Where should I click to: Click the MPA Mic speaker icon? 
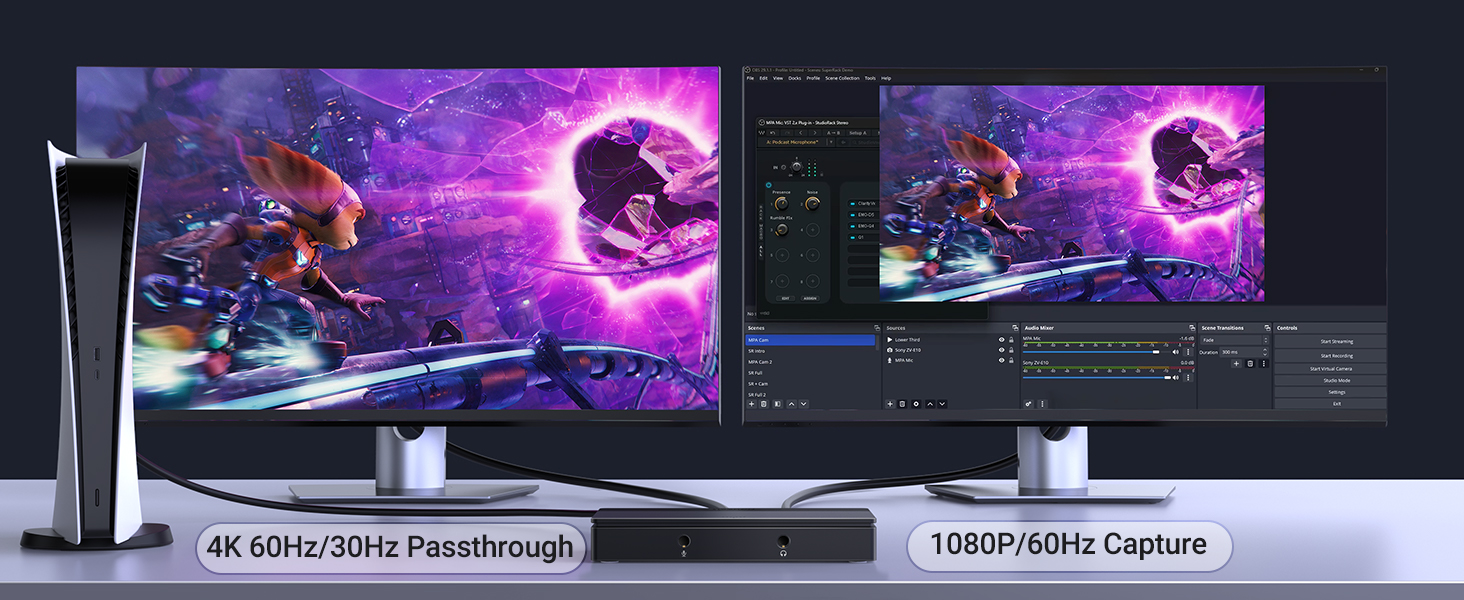click(x=1176, y=352)
